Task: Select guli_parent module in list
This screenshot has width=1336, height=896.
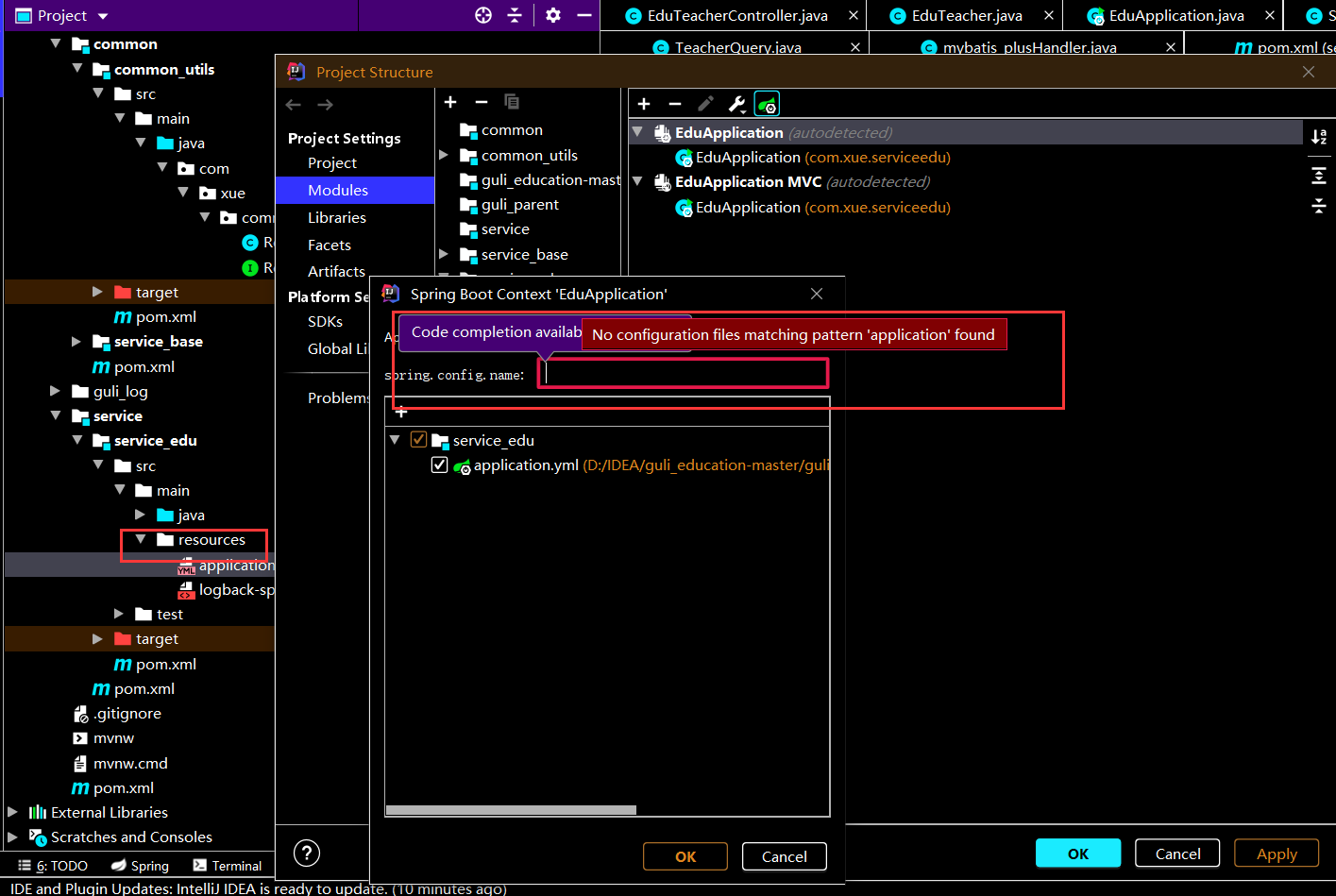Action: (520, 204)
